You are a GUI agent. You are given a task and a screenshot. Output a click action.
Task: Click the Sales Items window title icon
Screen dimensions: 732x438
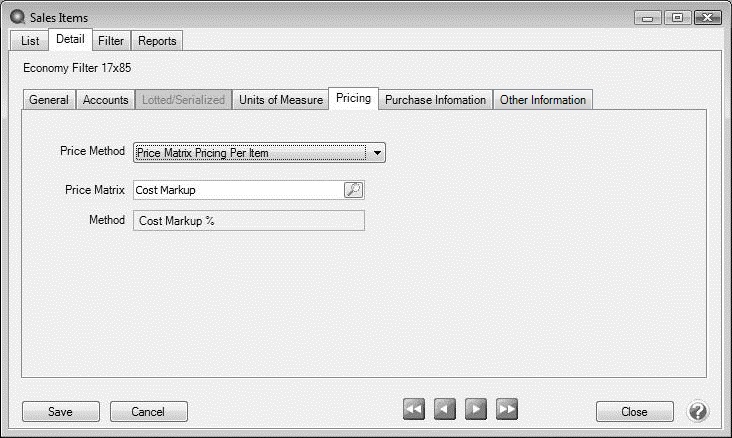click(16, 17)
